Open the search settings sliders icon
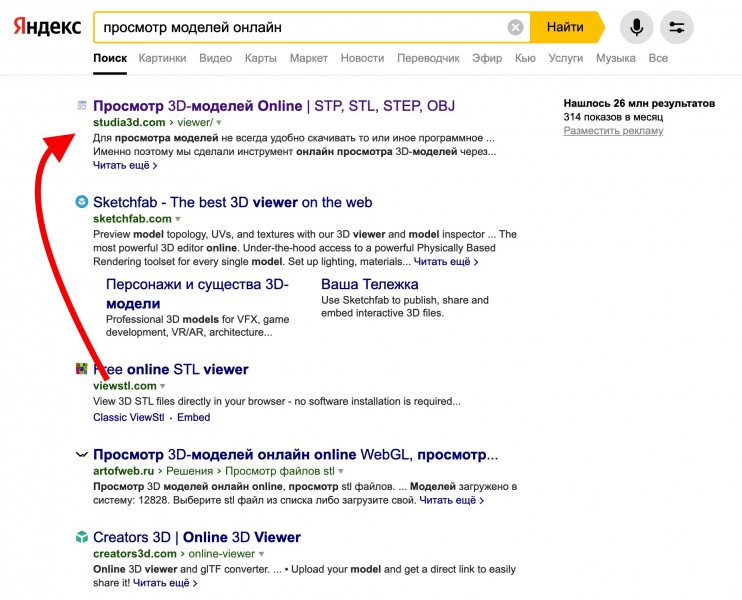 point(677,27)
